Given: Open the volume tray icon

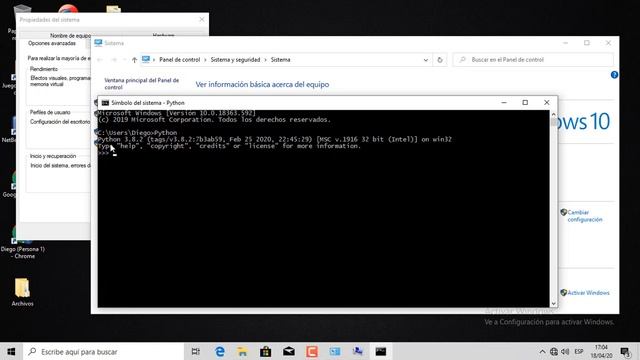Looking at the screenshot, I should pyautogui.click(x=565, y=351).
